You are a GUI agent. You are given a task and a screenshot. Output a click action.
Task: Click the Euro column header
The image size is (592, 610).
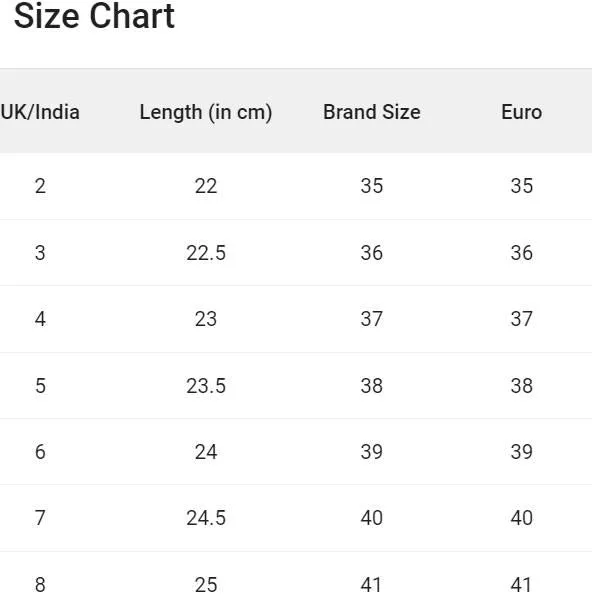(x=522, y=112)
